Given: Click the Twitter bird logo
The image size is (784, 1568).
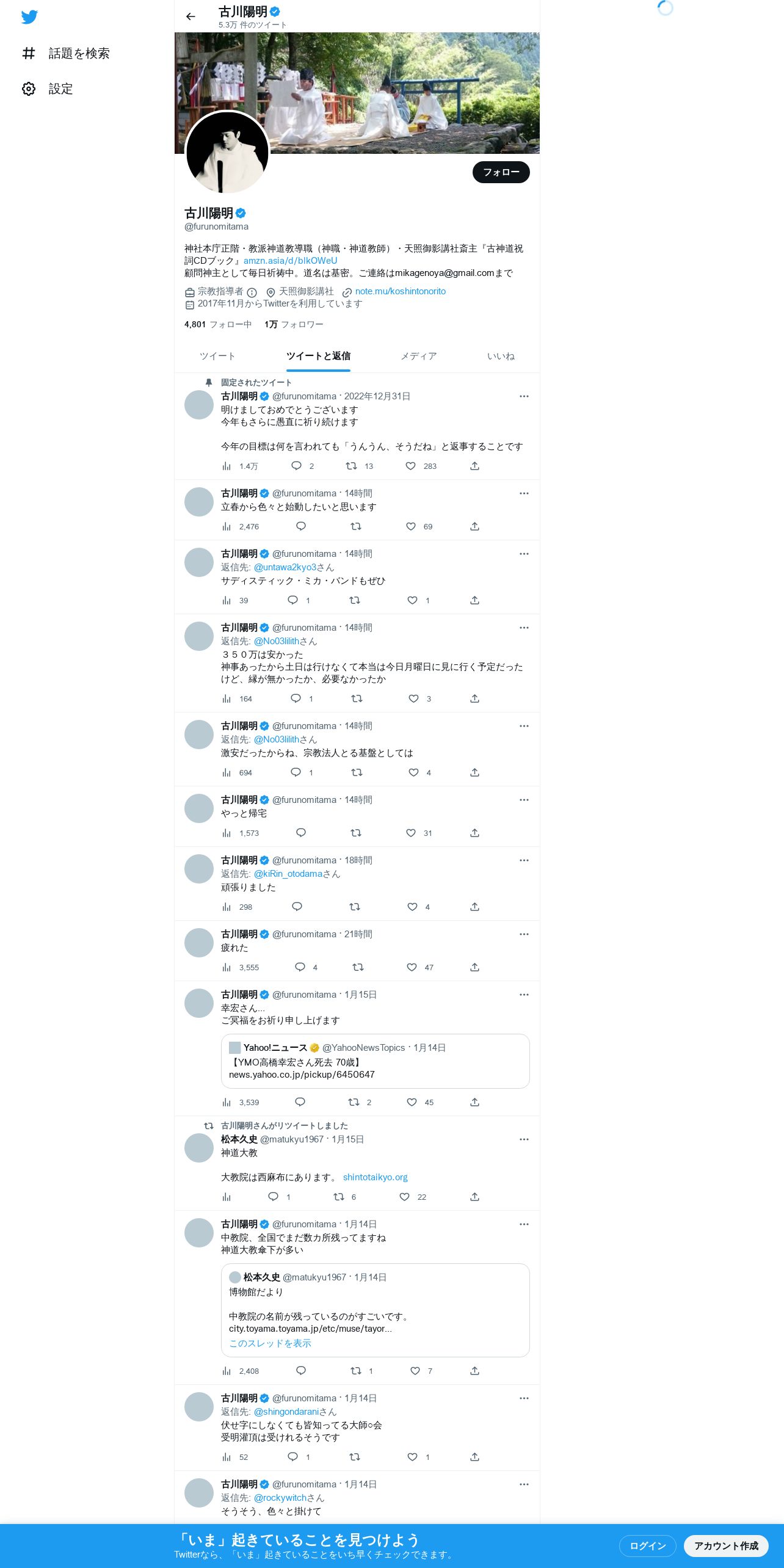Looking at the screenshot, I should coord(29,17).
